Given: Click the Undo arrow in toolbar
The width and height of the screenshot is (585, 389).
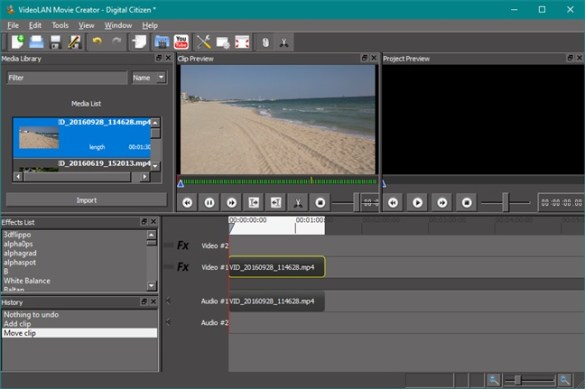Looking at the screenshot, I should pos(97,41).
